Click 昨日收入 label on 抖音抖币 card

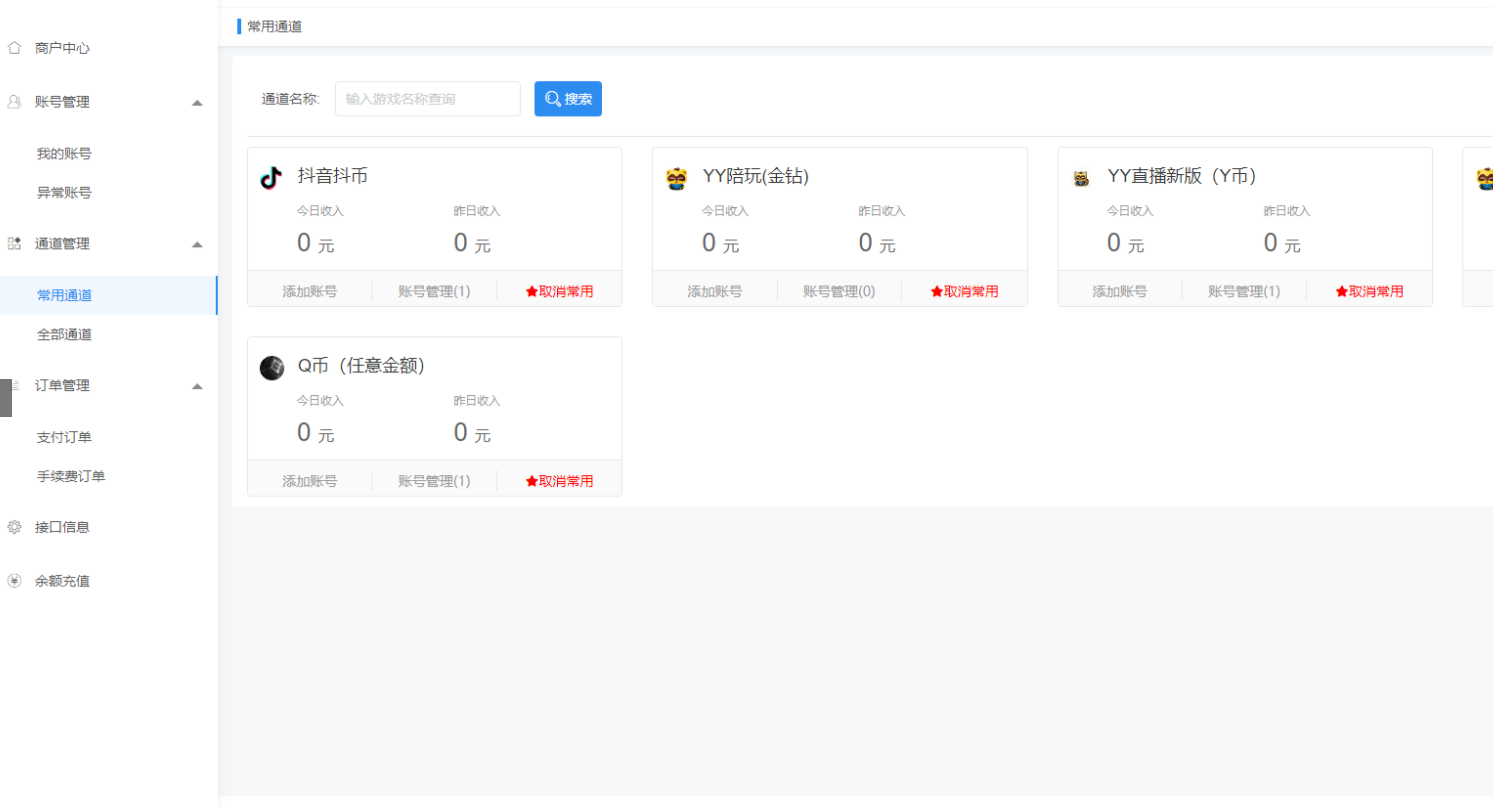[477, 211]
